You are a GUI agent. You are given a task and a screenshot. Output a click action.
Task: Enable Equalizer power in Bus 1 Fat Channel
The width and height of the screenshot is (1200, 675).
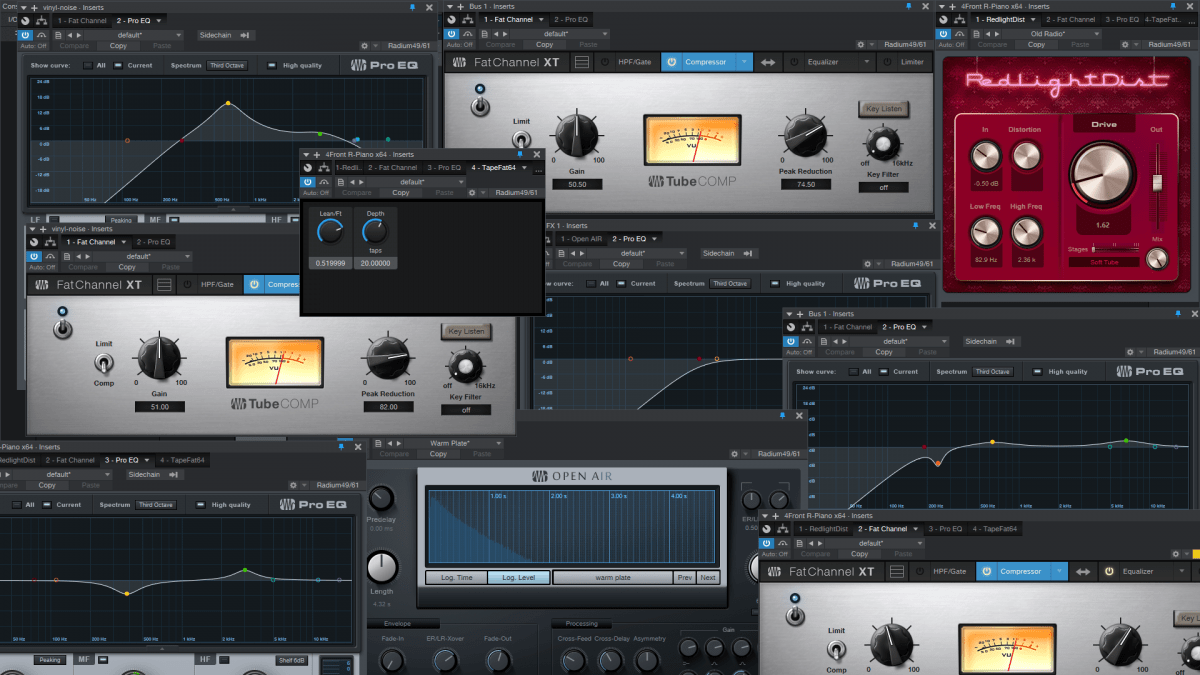click(793, 62)
